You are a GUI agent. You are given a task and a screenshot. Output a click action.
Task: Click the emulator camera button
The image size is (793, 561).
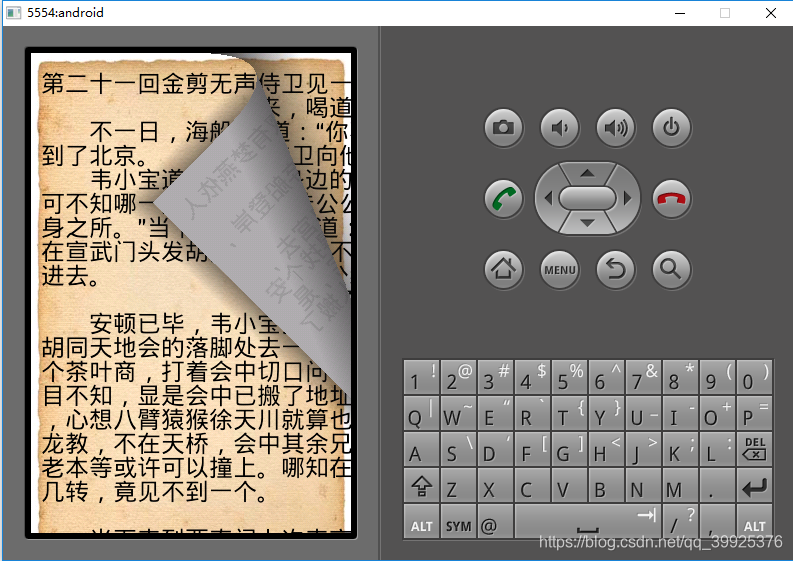(503, 127)
